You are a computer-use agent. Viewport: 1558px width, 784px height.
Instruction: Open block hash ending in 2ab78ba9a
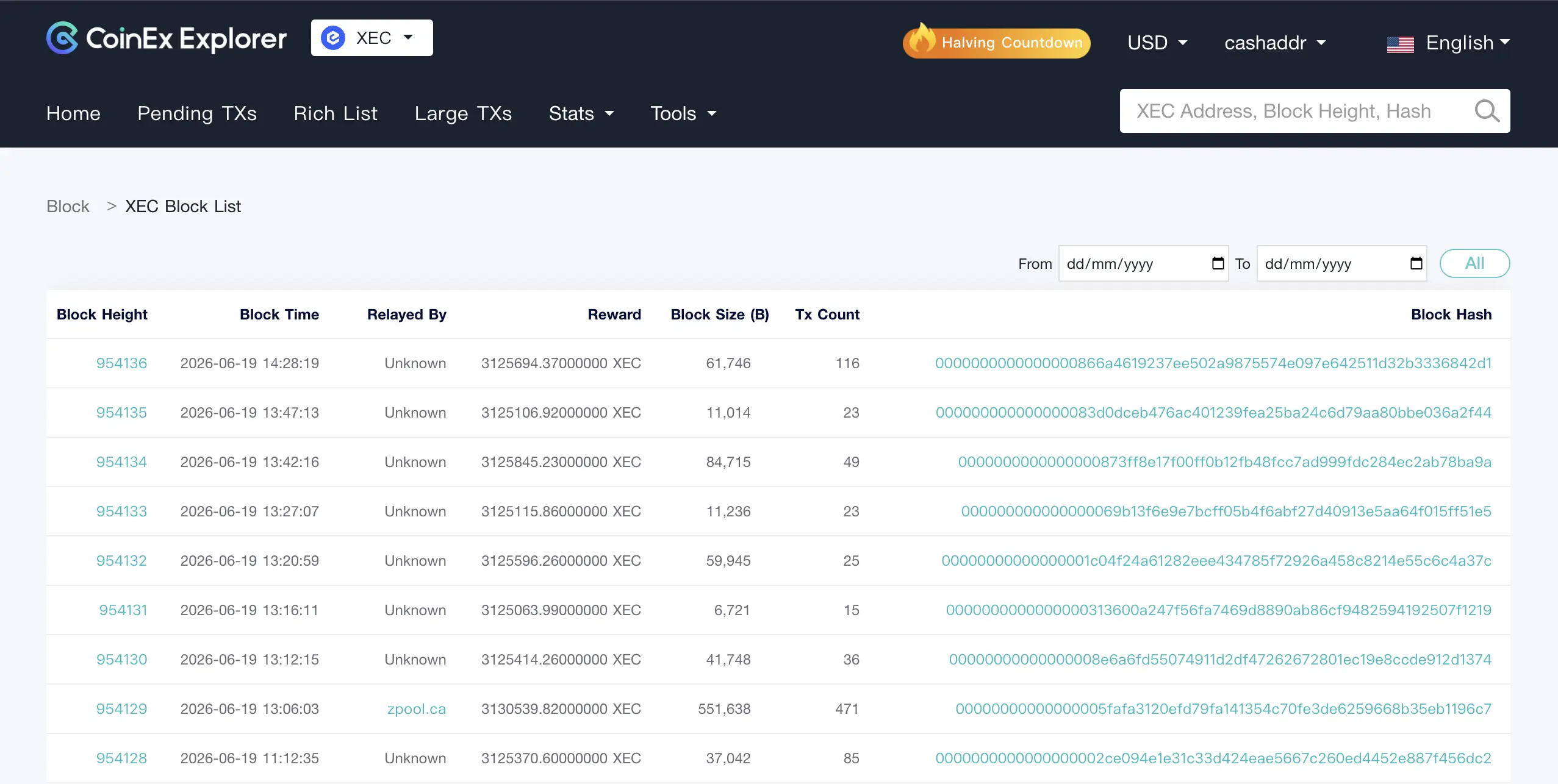point(1225,462)
